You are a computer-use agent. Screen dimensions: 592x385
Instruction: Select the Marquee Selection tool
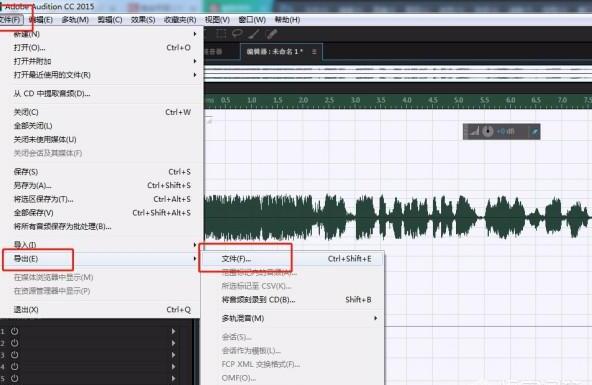click(221, 34)
